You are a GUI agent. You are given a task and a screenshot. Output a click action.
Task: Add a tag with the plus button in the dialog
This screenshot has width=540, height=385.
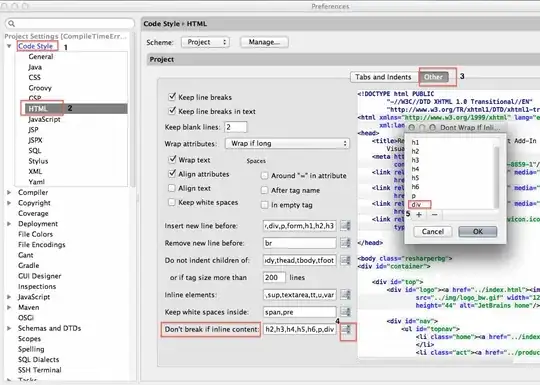(x=419, y=215)
